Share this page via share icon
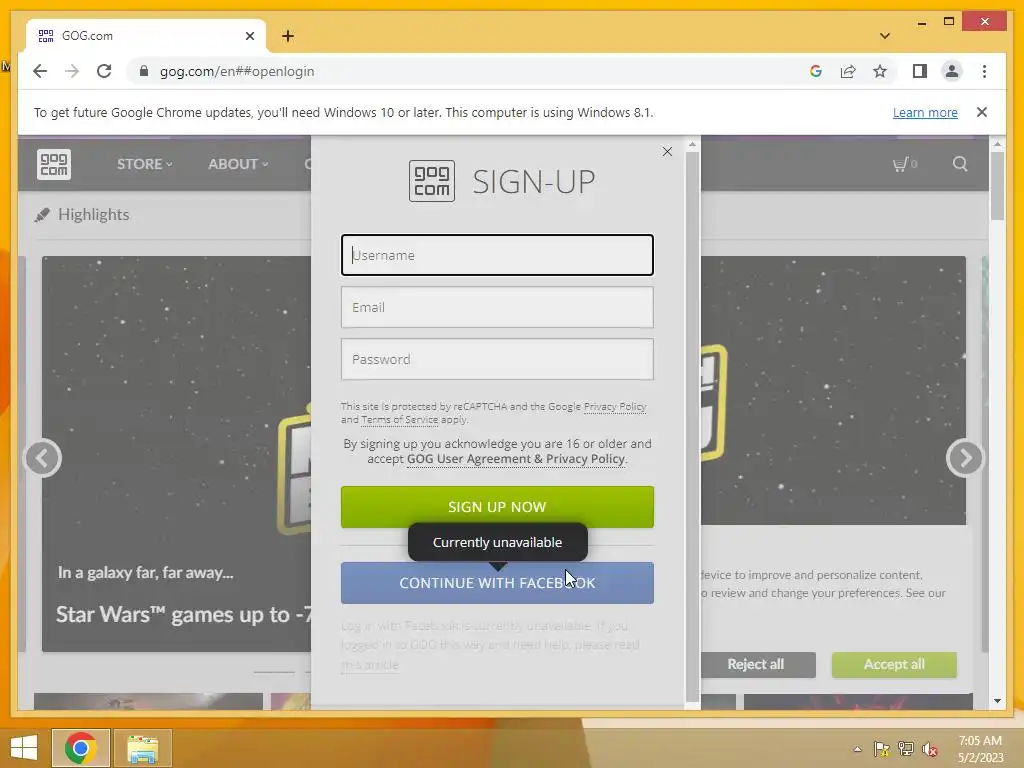The width and height of the screenshot is (1024, 768). pyautogui.click(x=848, y=71)
